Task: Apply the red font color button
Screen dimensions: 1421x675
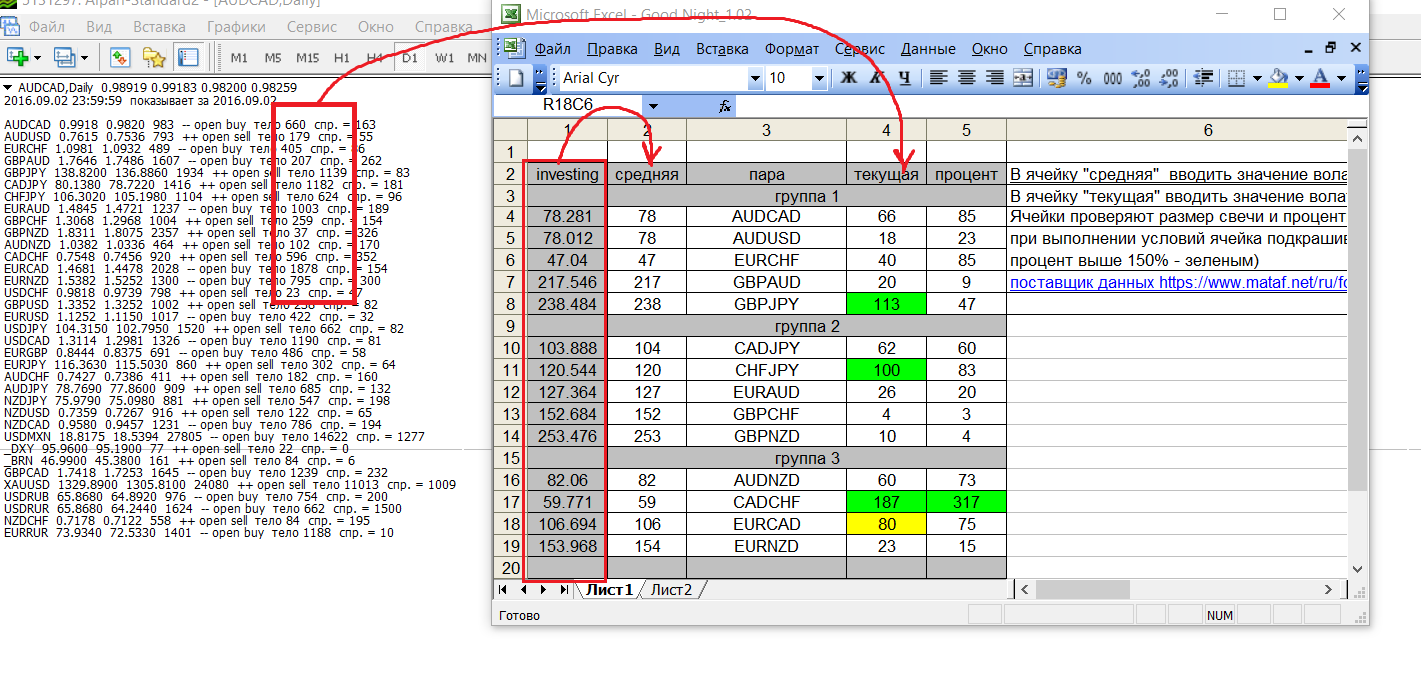Action: 1320,78
